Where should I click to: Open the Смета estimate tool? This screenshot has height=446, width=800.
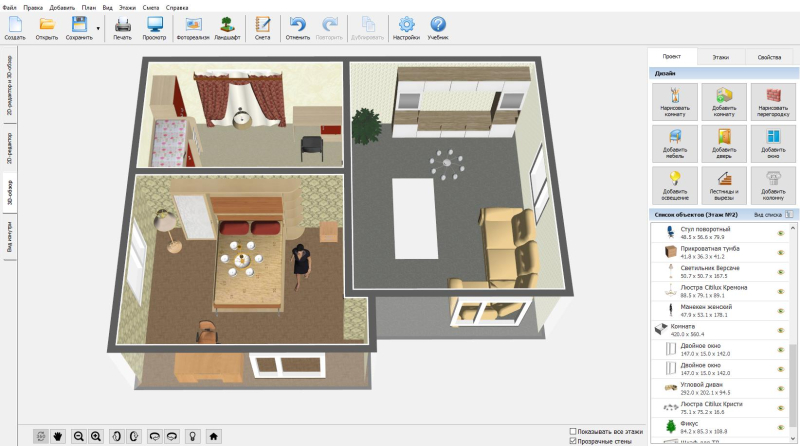click(x=262, y=27)
